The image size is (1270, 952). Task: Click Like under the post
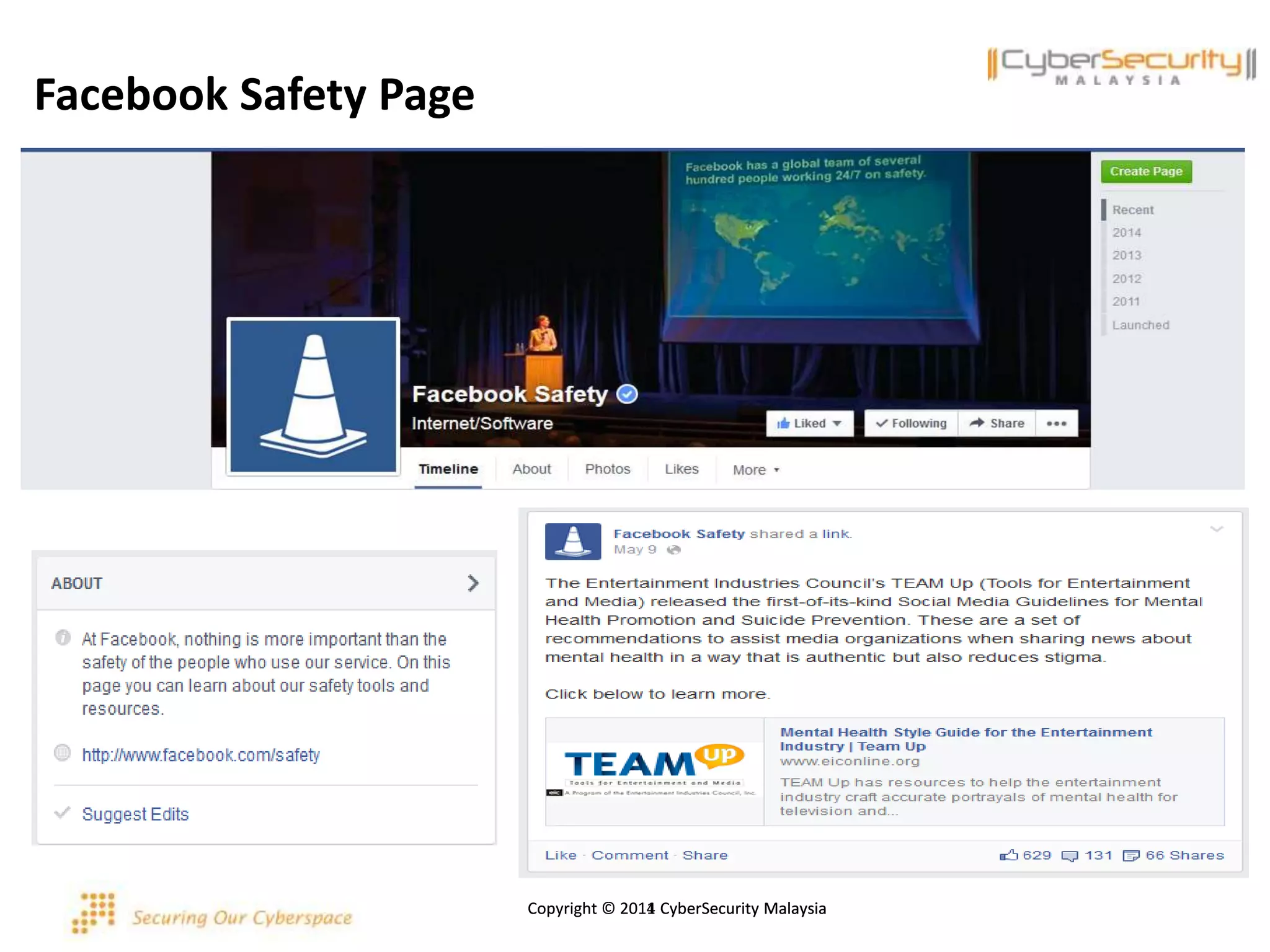pos(561,855)
